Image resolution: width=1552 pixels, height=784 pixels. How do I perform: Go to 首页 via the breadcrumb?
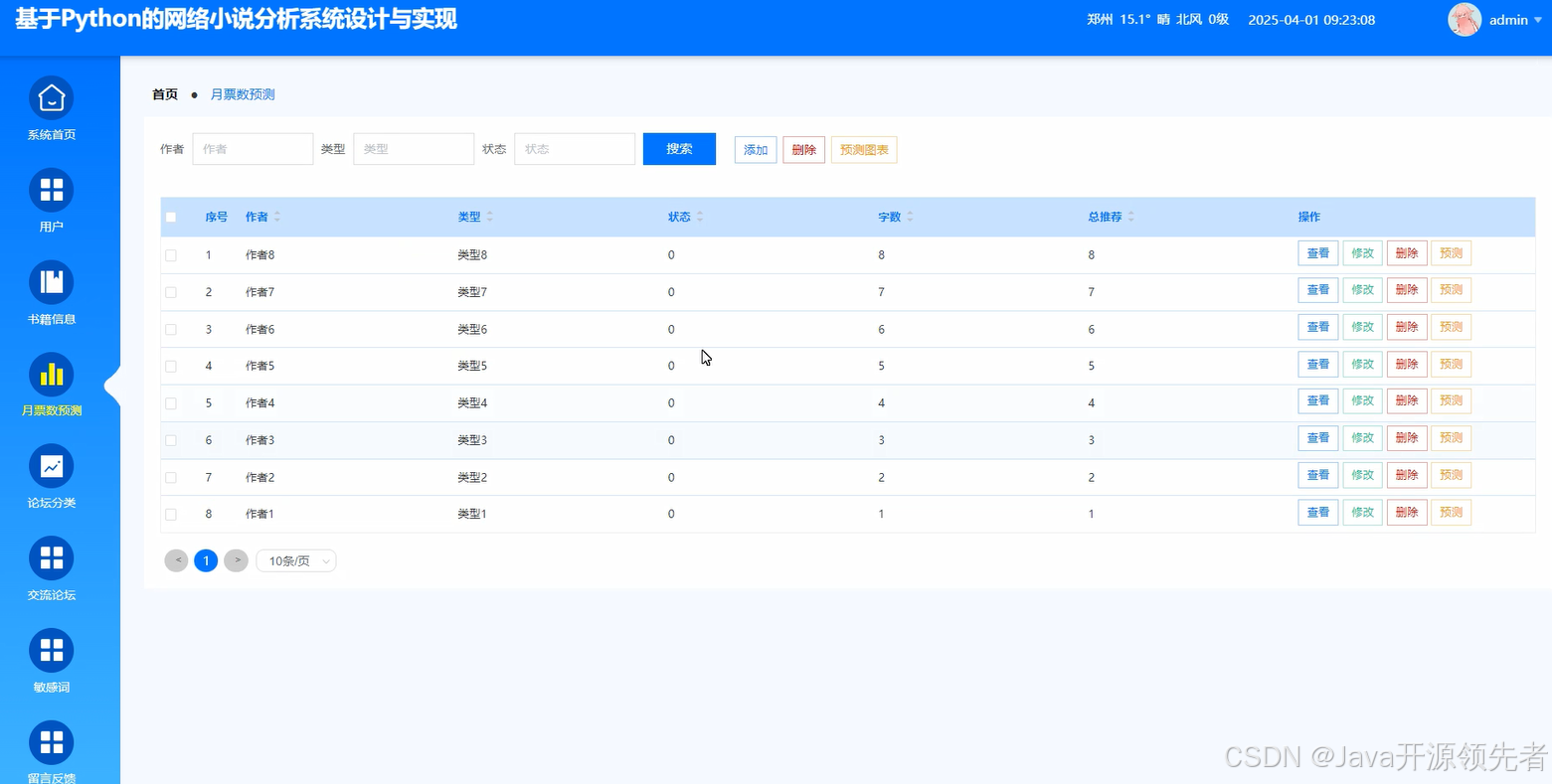164,94
